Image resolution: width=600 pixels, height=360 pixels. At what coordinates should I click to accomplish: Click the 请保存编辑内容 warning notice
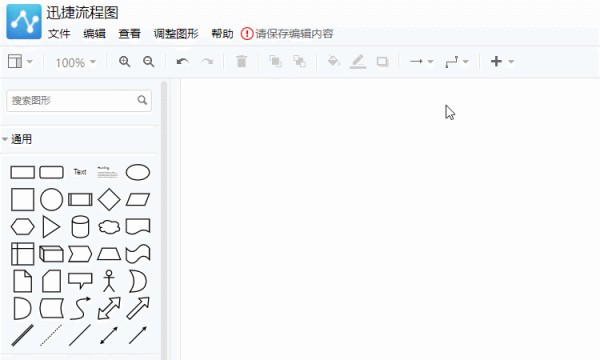point(287,34)
